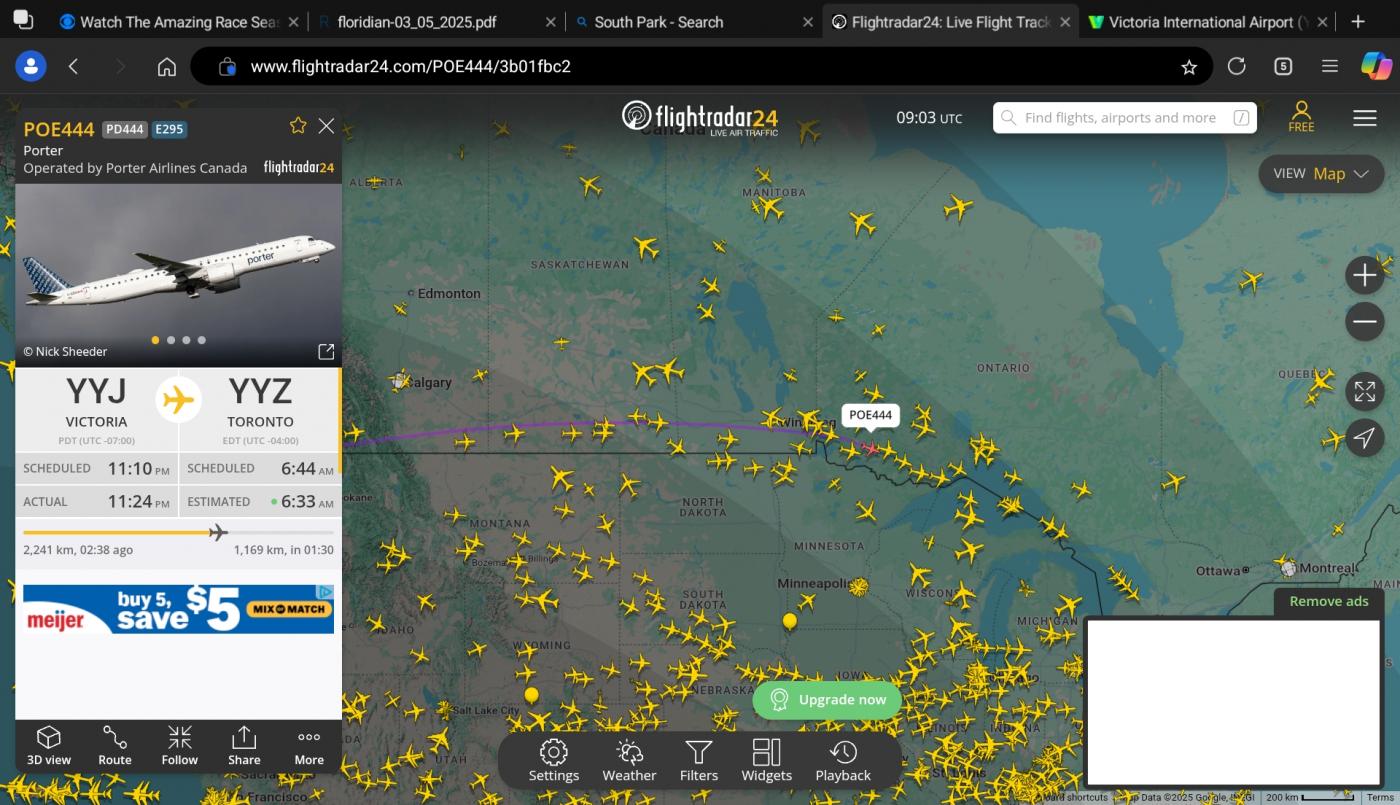Viewport: 1400px width, 805px height.
Task: Follow flight POE444 on the map
Action: 180,746
